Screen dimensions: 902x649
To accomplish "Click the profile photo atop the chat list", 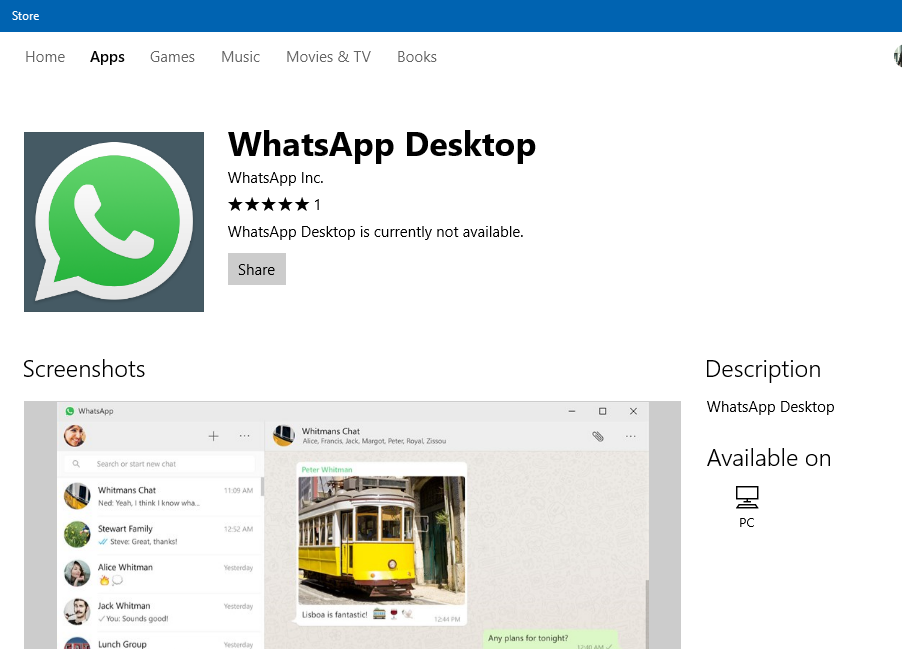I will coord(75,436).
